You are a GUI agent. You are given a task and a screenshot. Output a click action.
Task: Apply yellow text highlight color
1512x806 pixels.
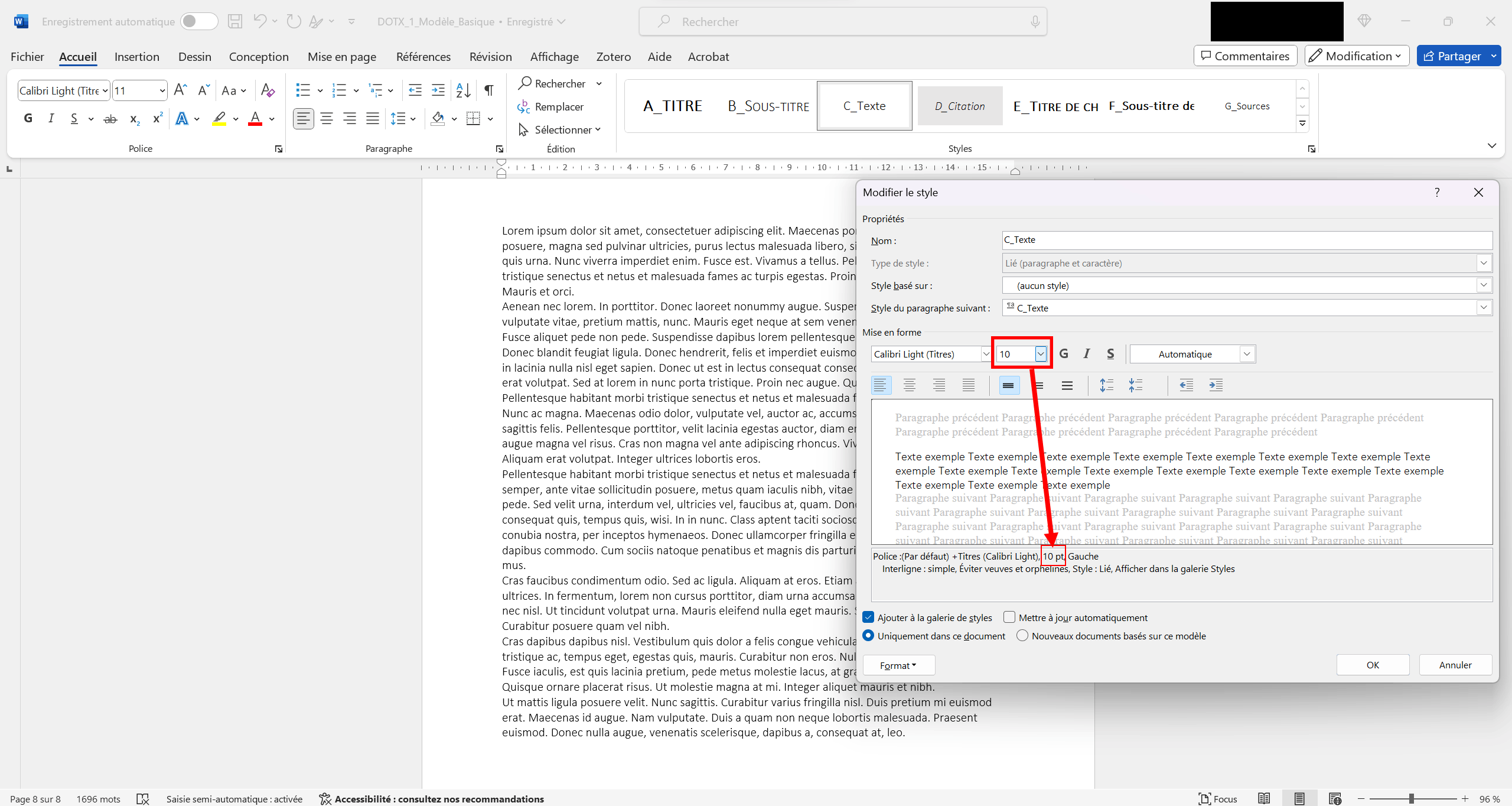tap(219, 119)
